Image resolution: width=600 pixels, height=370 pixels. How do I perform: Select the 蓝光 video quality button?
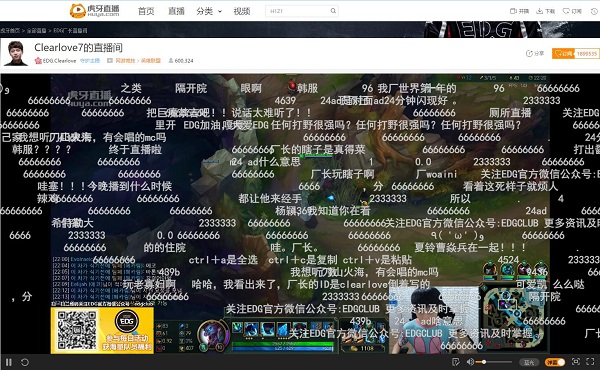tap(529, 362)
